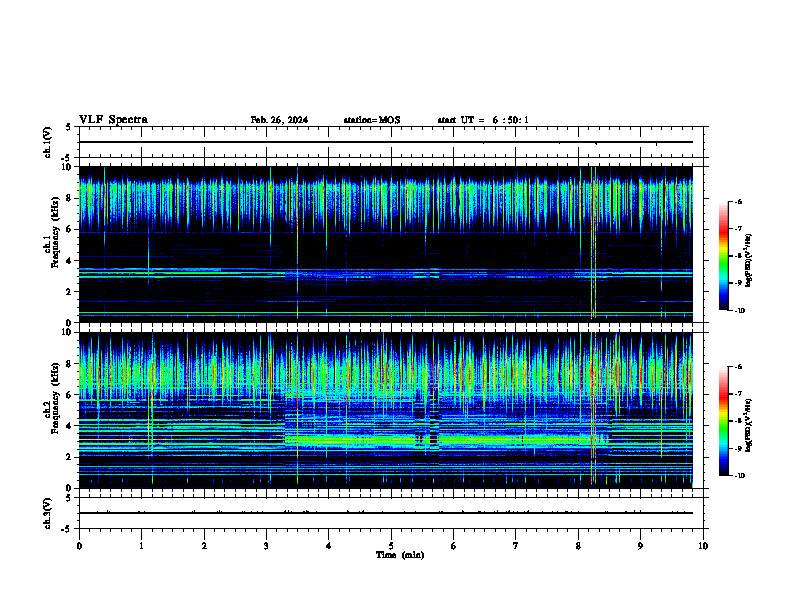Click the "9" minute tick label

(640, 546)
